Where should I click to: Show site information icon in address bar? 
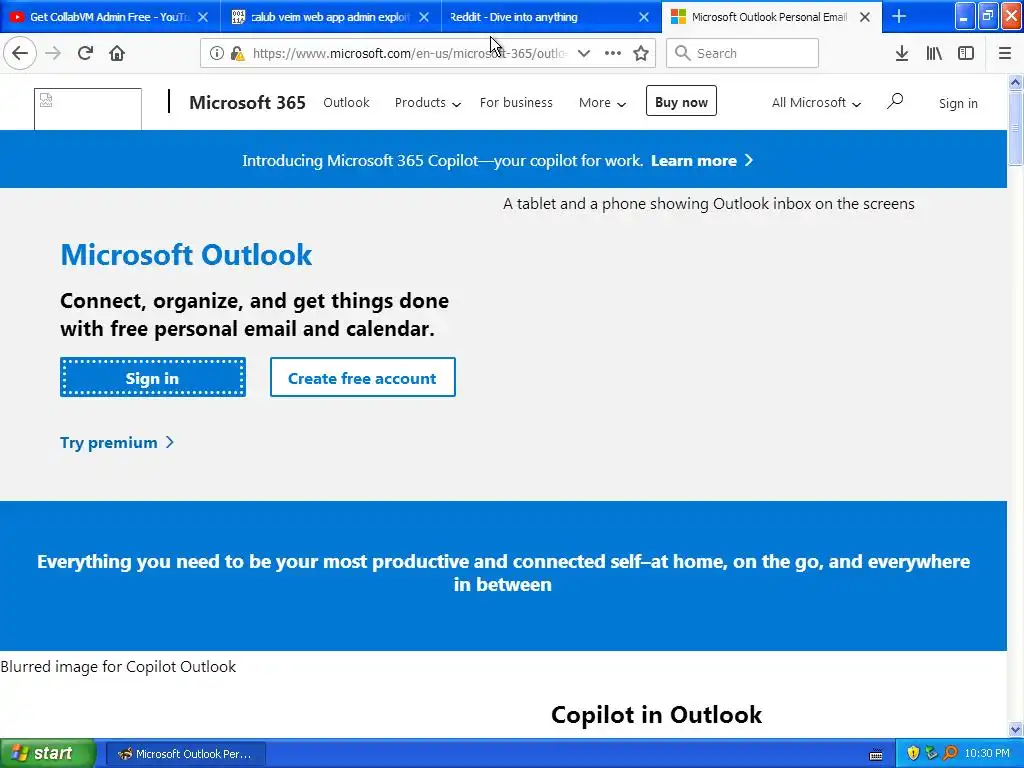click(217, 53)
